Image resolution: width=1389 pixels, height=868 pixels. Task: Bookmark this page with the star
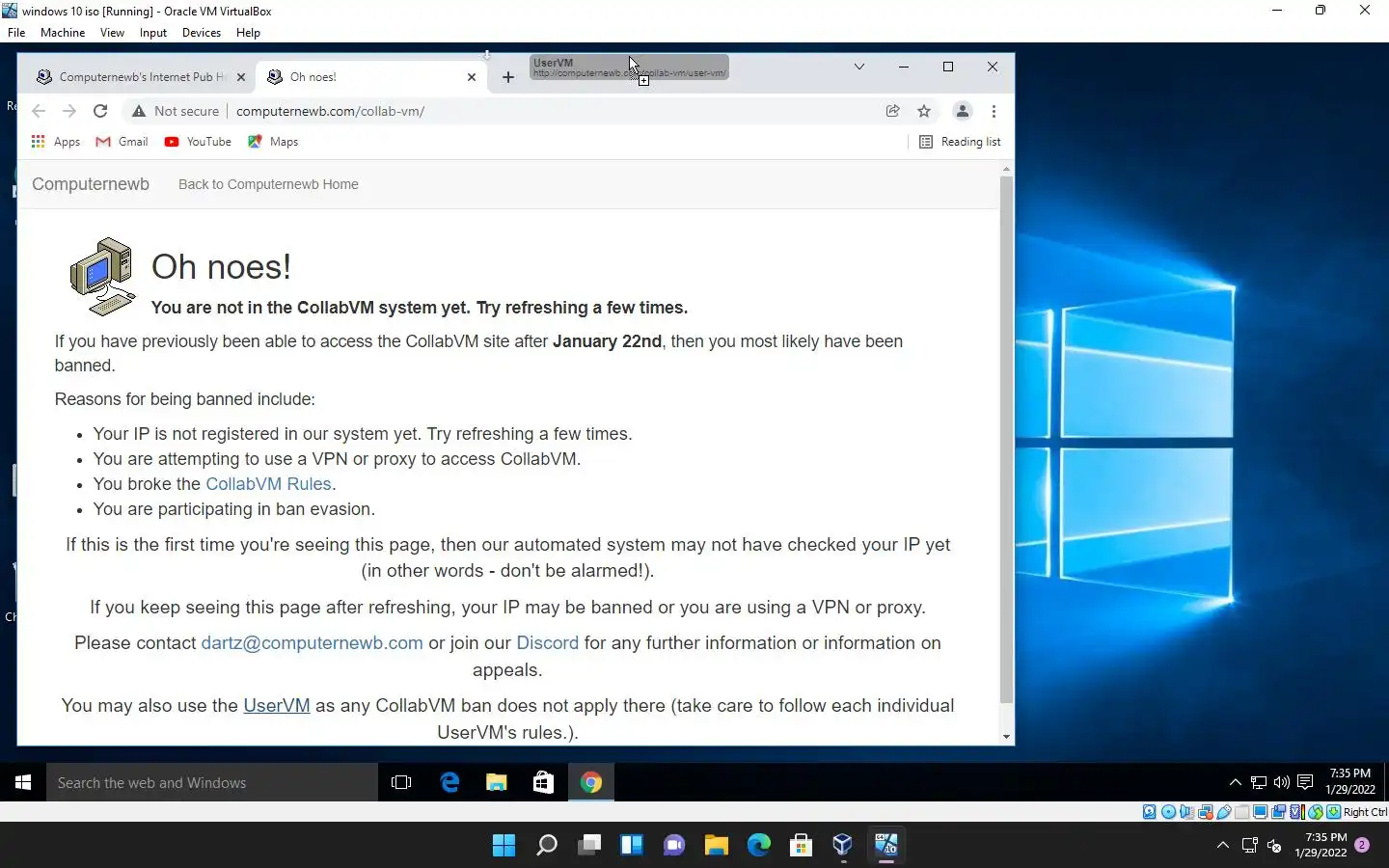coord(924,111)
